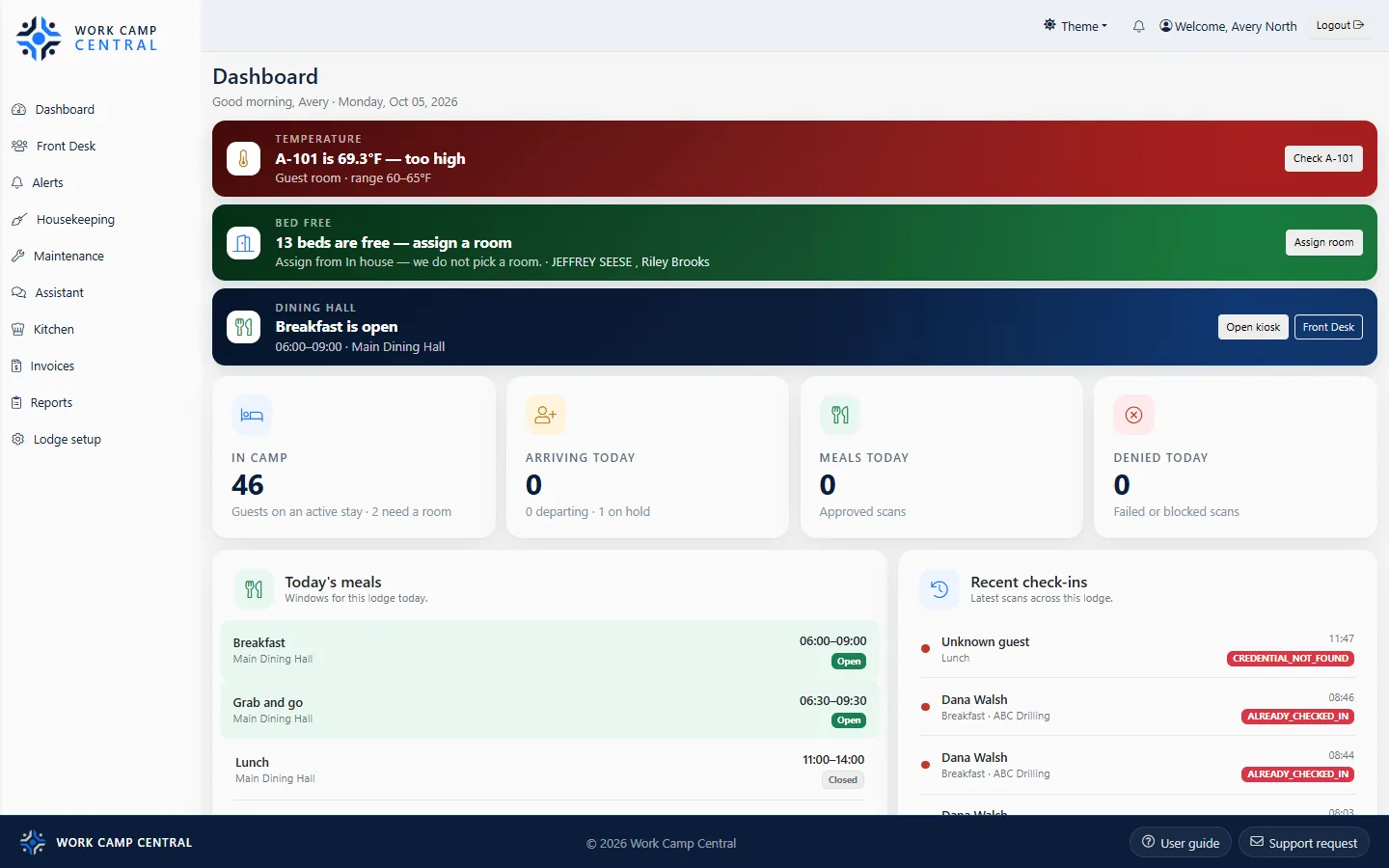Click the user profile icon beside Welcome

[1166, 26]
